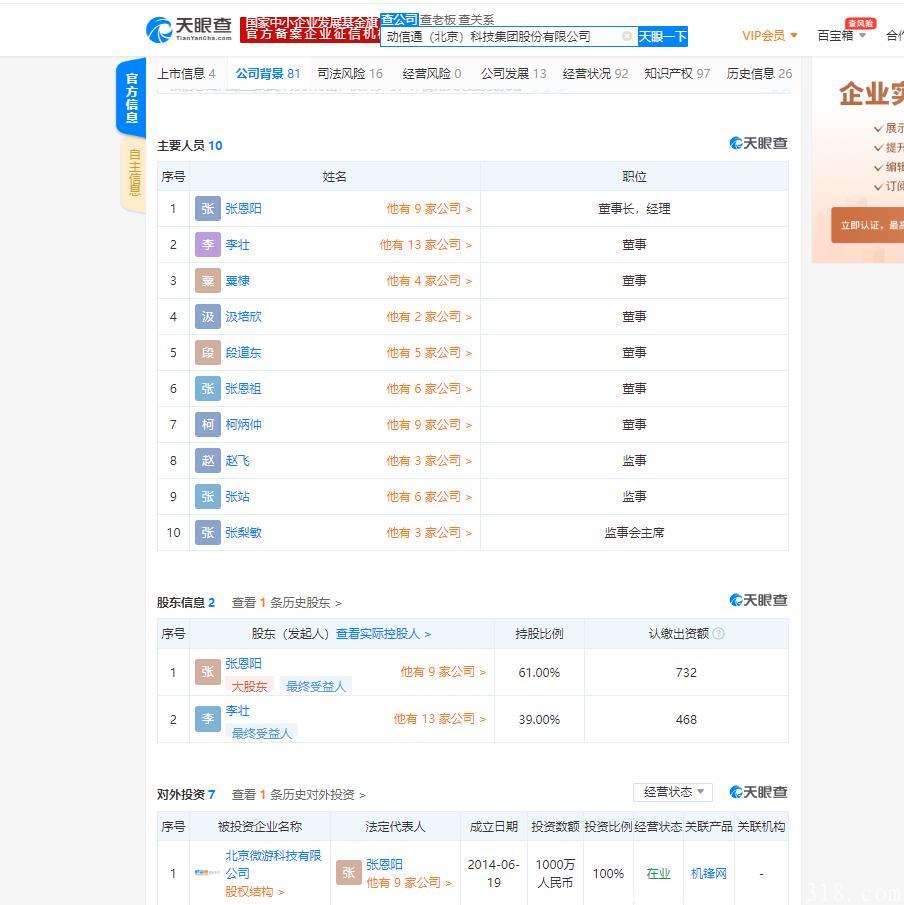This screenshot has height=905, width=904.
Task: Open the 国家中小企业发展基金 red banner
Action: click(310, 29)
